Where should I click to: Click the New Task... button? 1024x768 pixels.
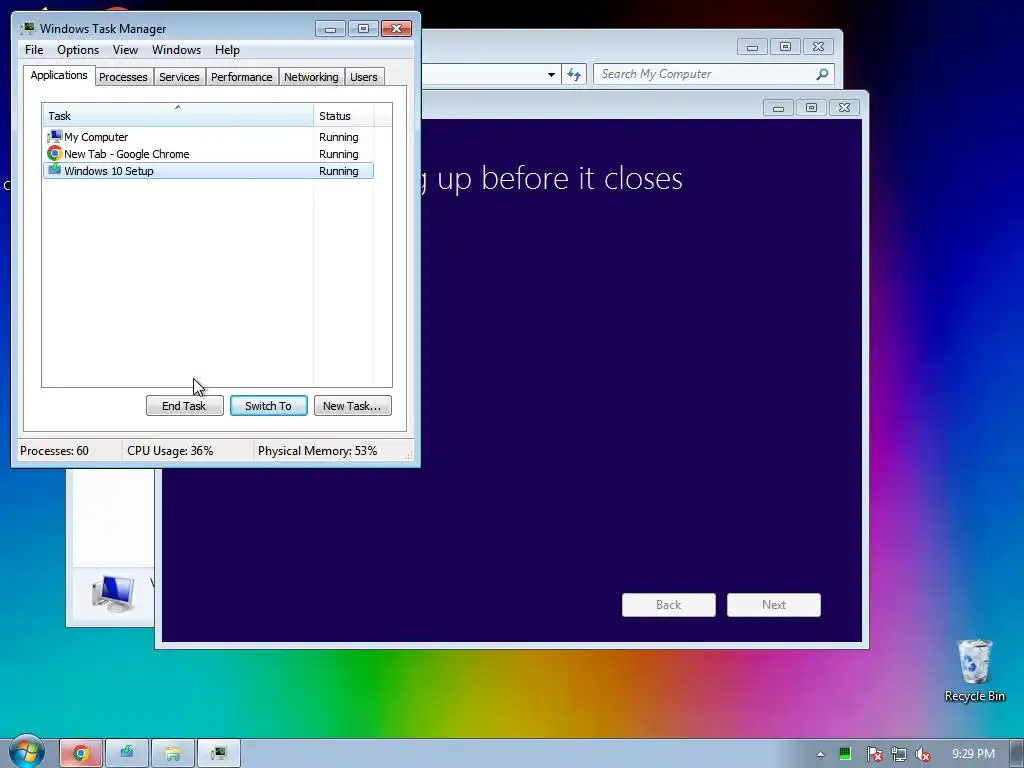click(353, 406)
